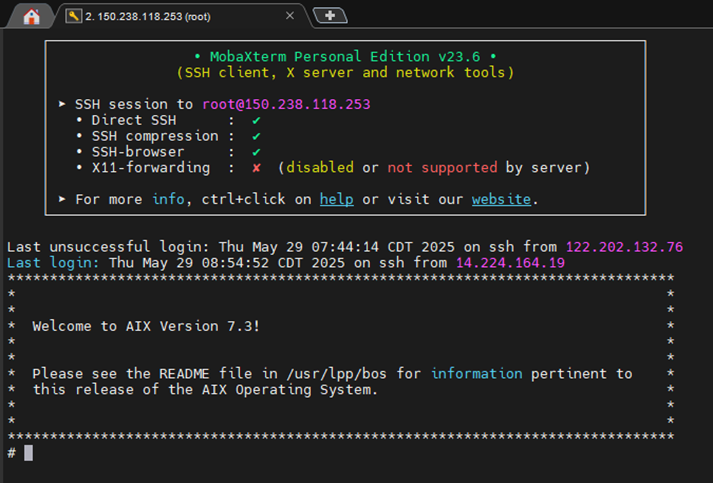Image resolution: width=713 pixels, height=483 pixels.
Task: Click the root@150.238.118.253 session address
Action: tap(286, 104)
